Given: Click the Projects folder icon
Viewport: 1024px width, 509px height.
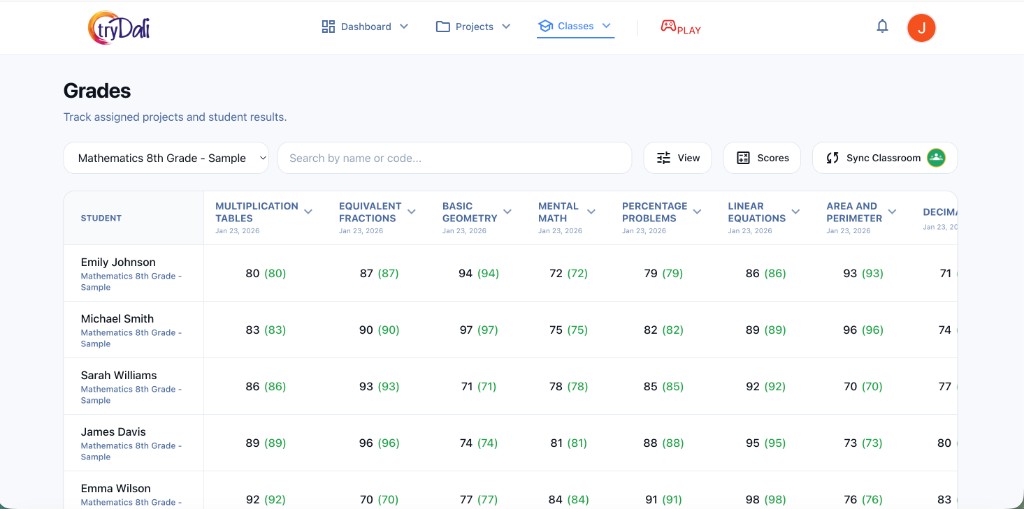Looking at the screenshot, I should 443,27.
